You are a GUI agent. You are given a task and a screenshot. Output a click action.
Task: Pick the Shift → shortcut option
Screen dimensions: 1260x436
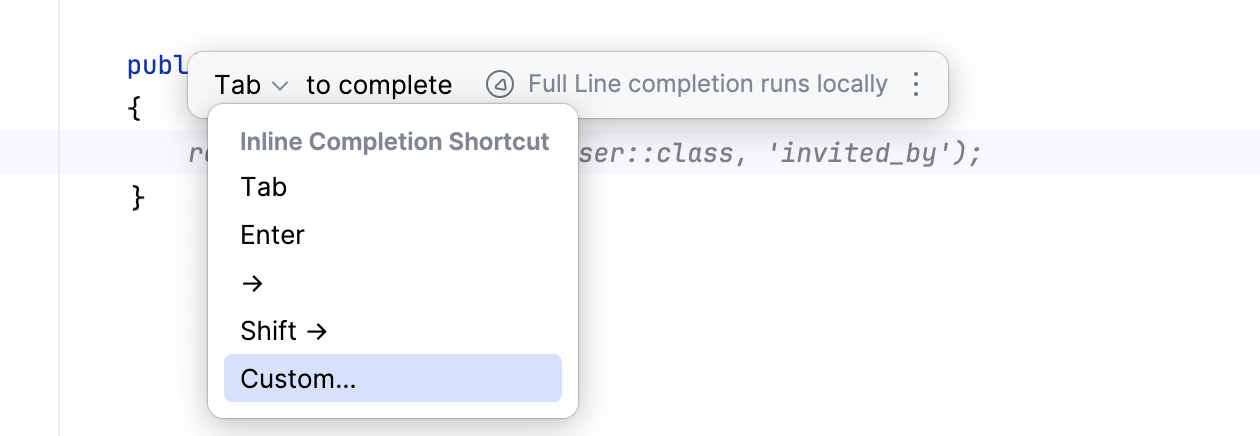pos(284,331)
